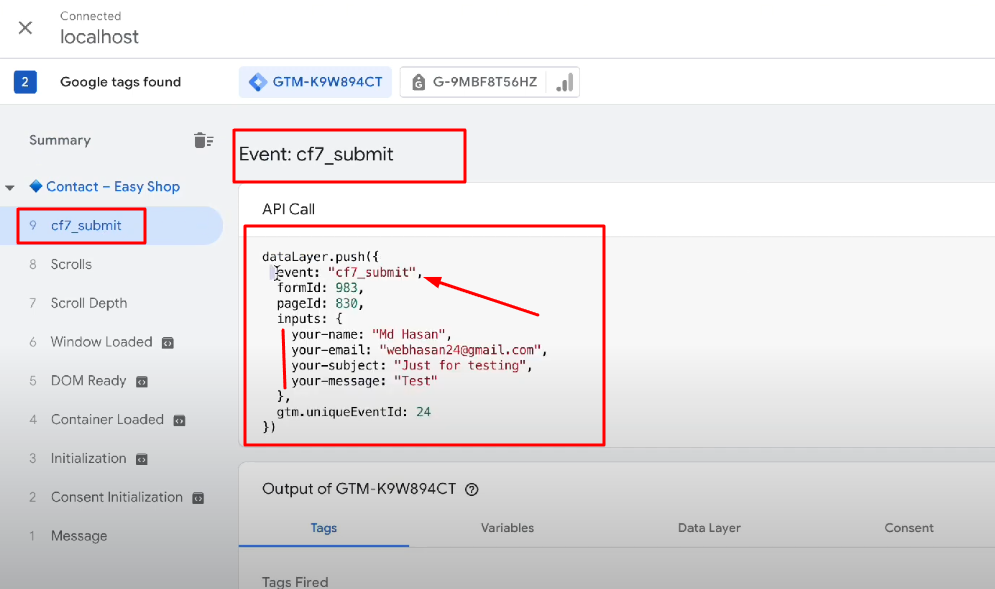Select the cf7_submit event
Image resolution: width=995 pixels, height=589 pixels.
click(112, 225)
